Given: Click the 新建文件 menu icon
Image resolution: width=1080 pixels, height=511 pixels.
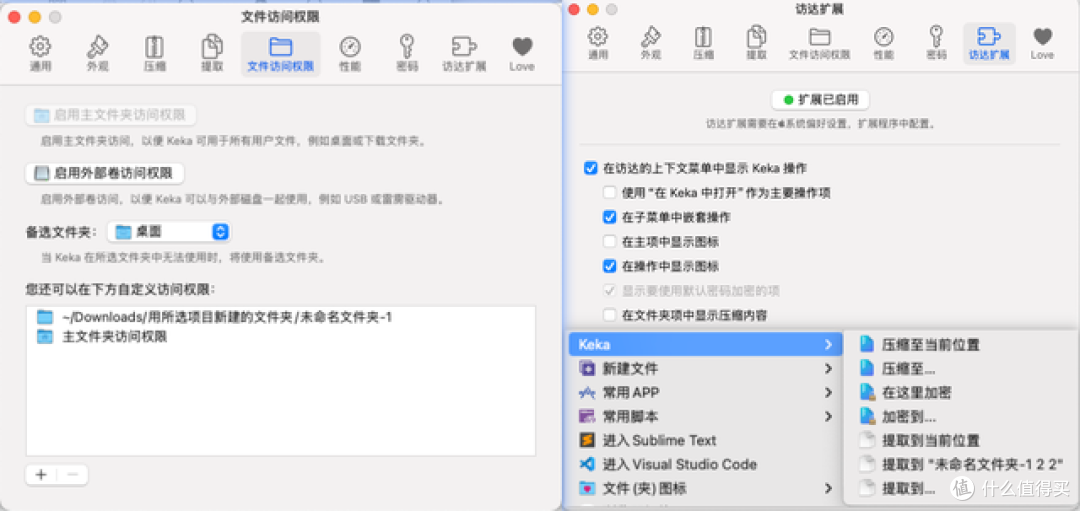Looking at the screenshot, I should point(587,369).
